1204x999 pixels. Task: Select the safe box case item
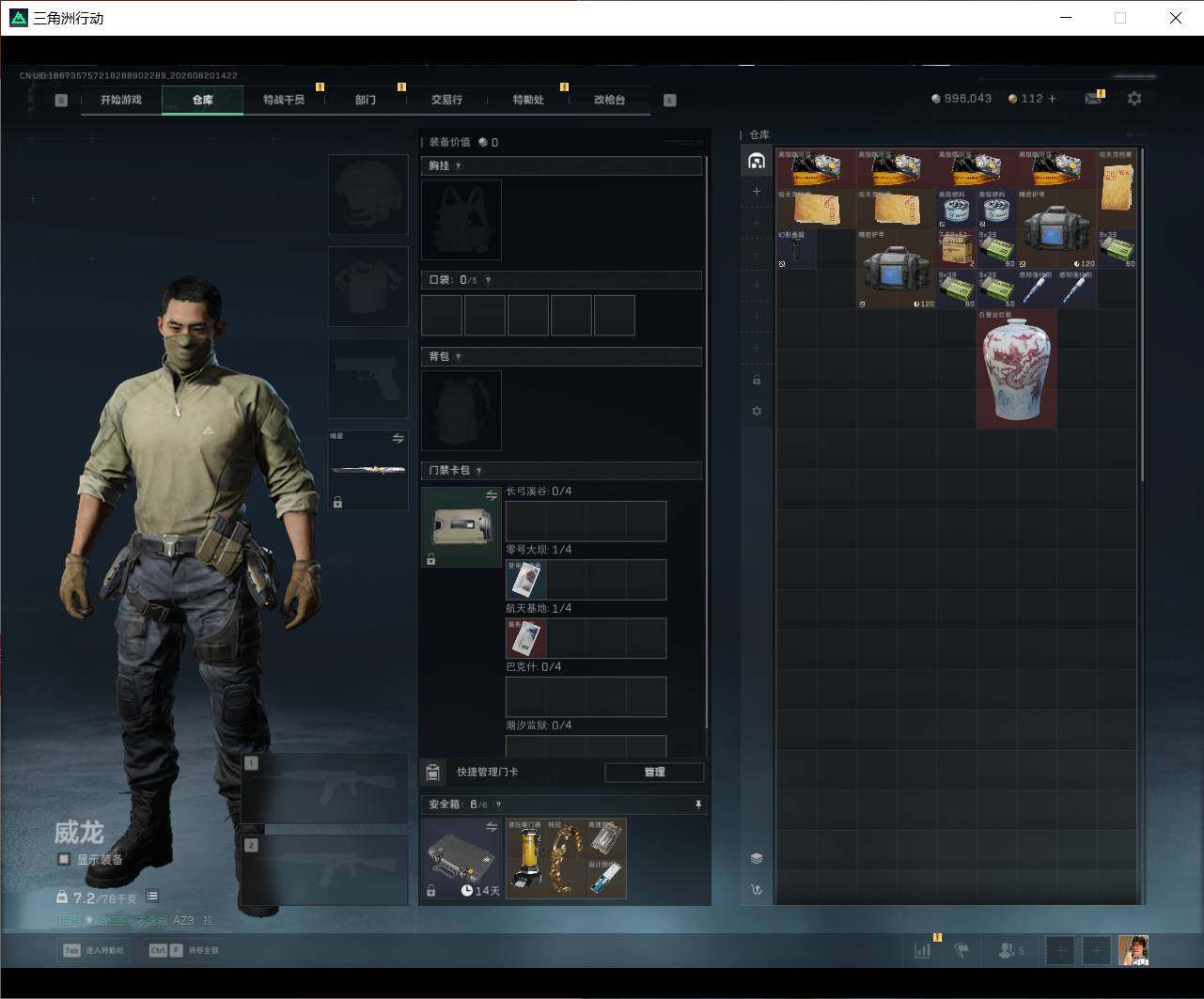point(461,859)
